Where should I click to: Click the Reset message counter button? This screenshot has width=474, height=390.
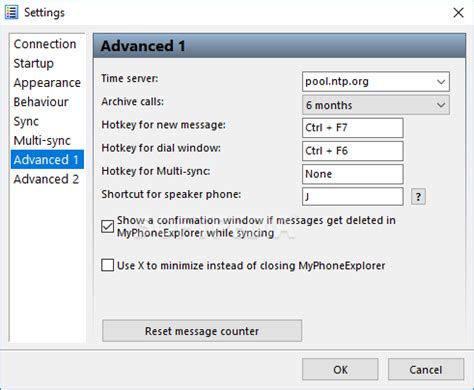202,331
